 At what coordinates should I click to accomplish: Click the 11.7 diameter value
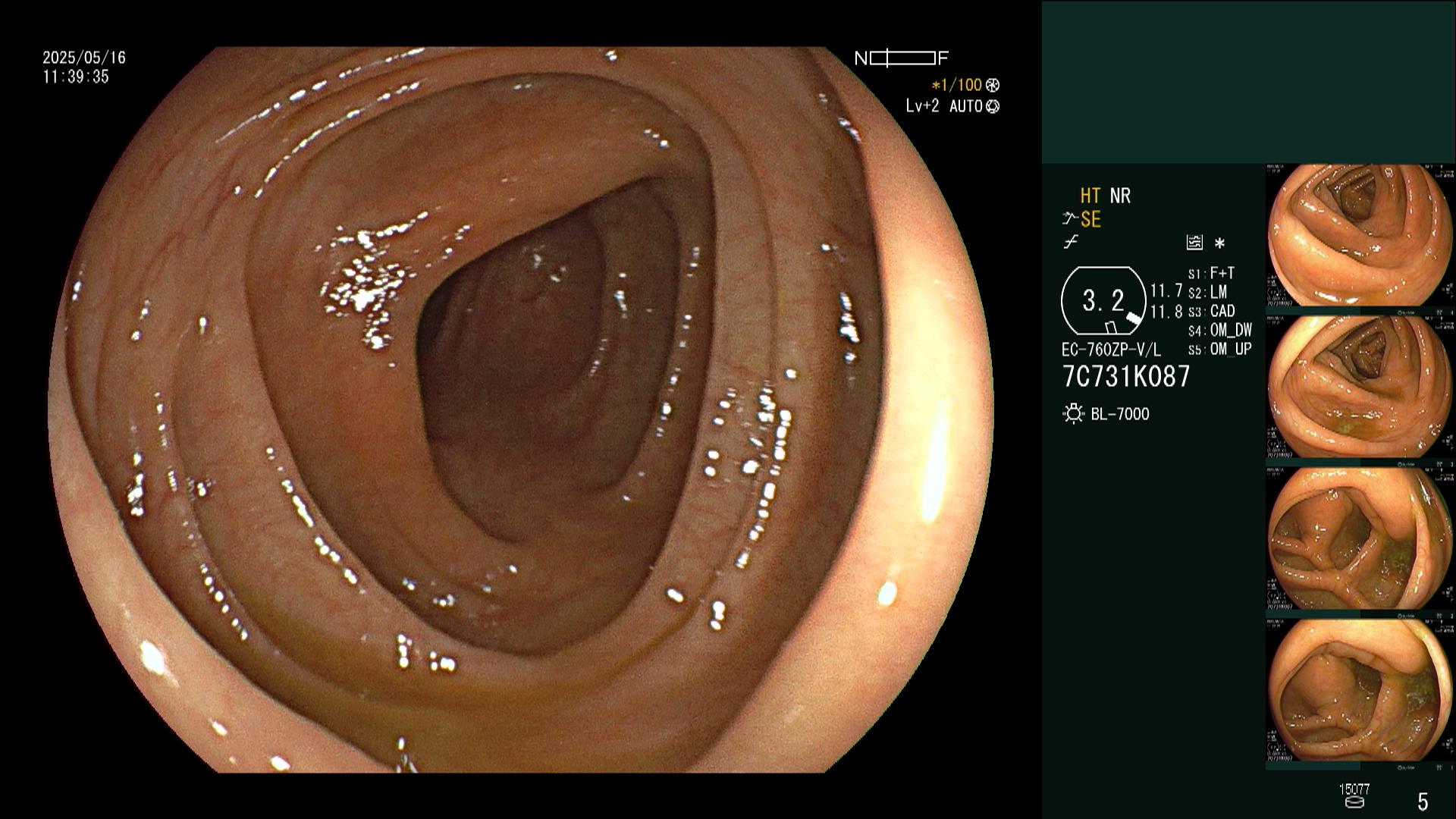coord(1166,291)
